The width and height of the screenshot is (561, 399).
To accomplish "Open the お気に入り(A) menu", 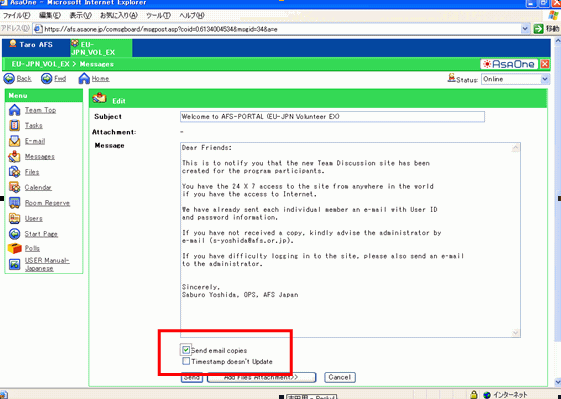I will click(x=119, y=15).
